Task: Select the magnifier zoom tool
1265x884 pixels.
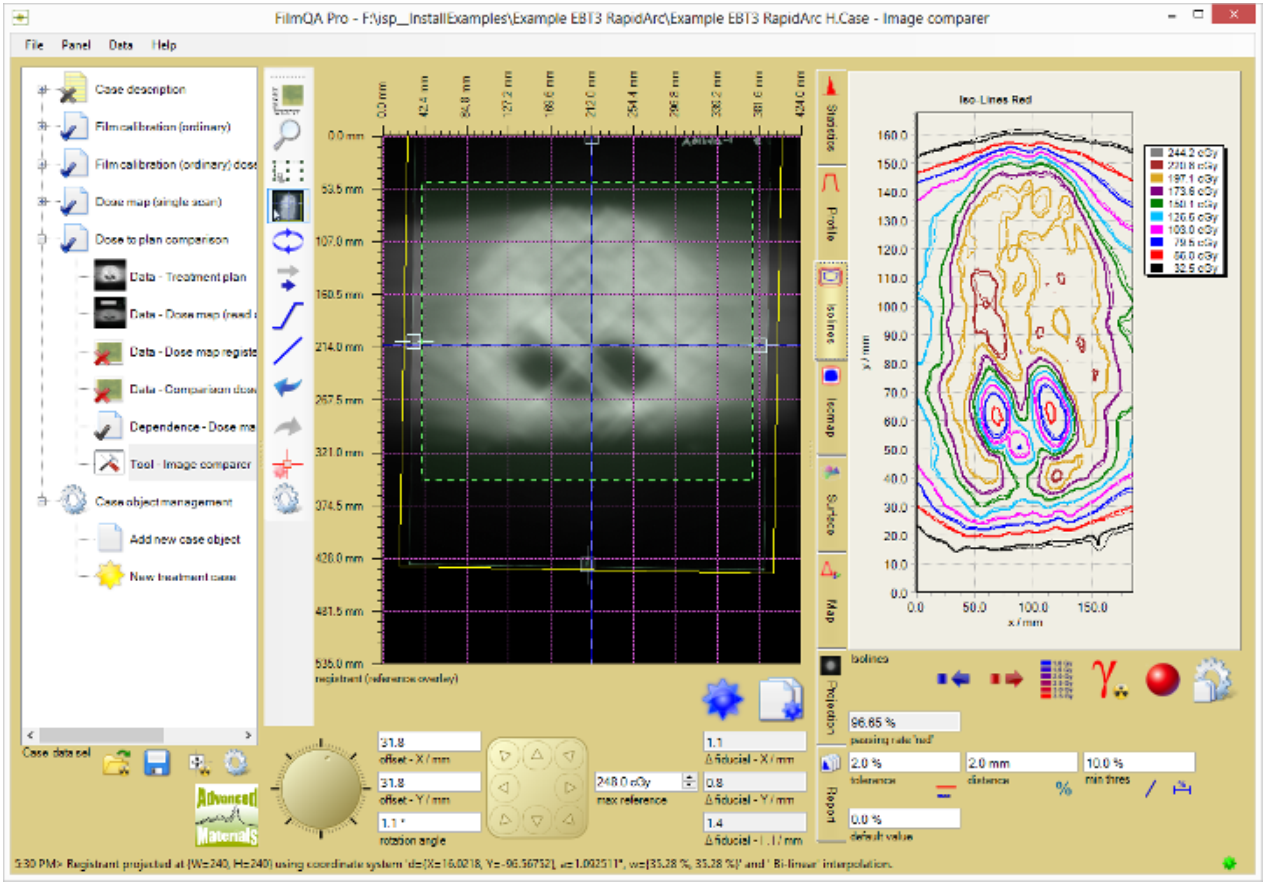Action: (x=287, y=135)
